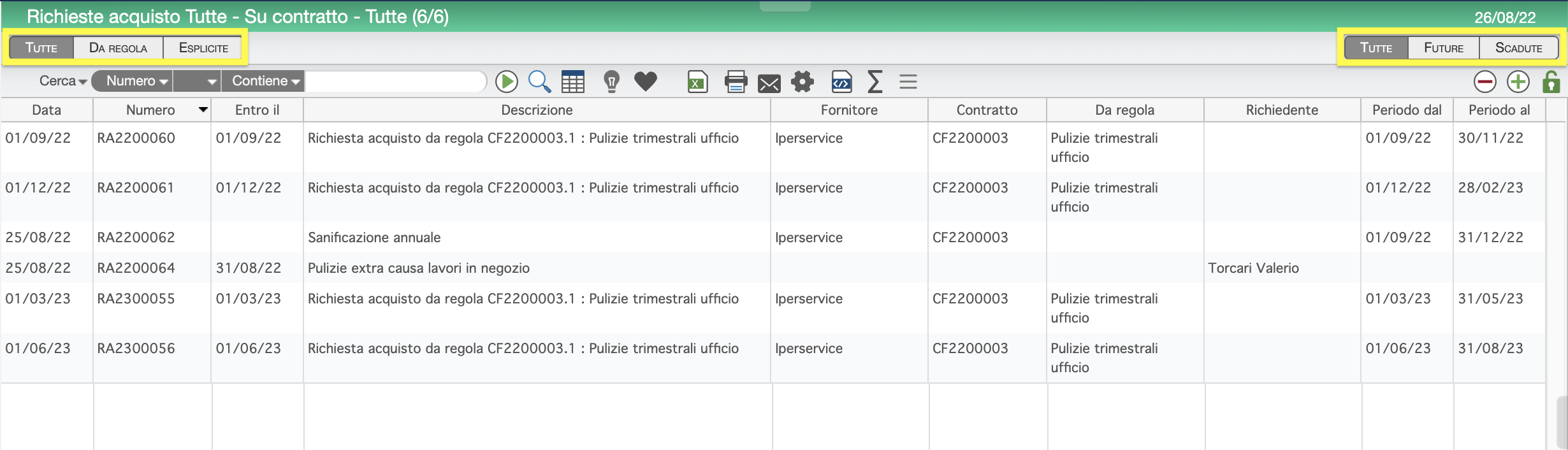This screenshot has width=1568, height=450.
Task: Open the table grid view icon
Action: click(x=572, y=82)
